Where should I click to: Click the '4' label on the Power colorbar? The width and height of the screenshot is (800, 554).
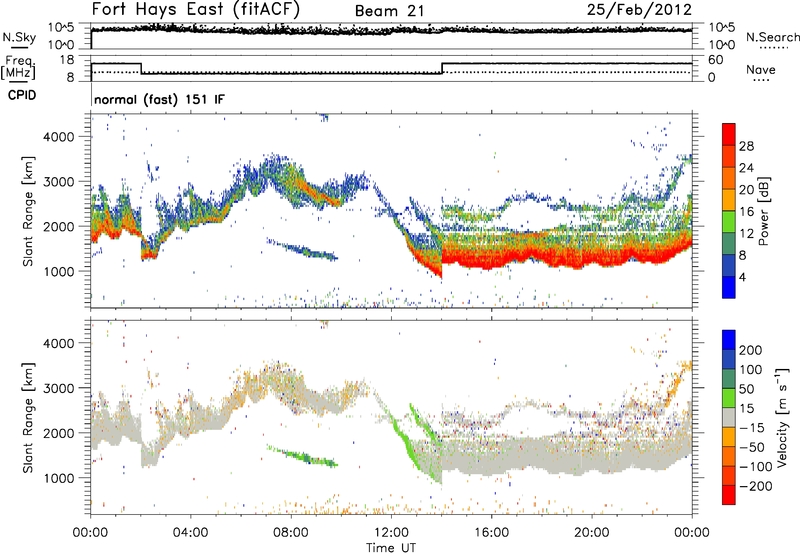[x=743, y=277]
